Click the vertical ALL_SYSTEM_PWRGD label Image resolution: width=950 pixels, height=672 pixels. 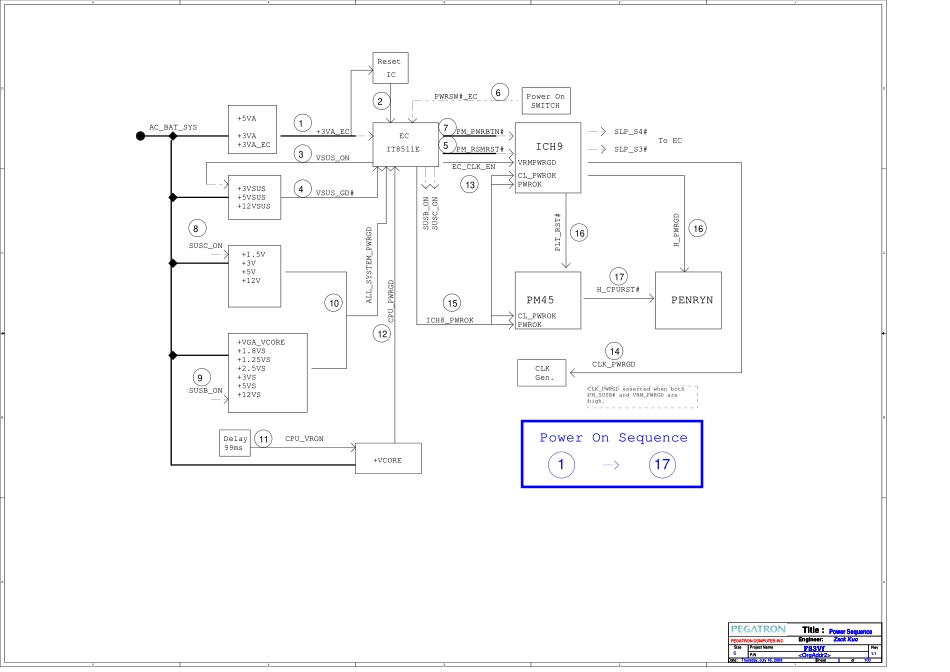(x=369, y=265)
